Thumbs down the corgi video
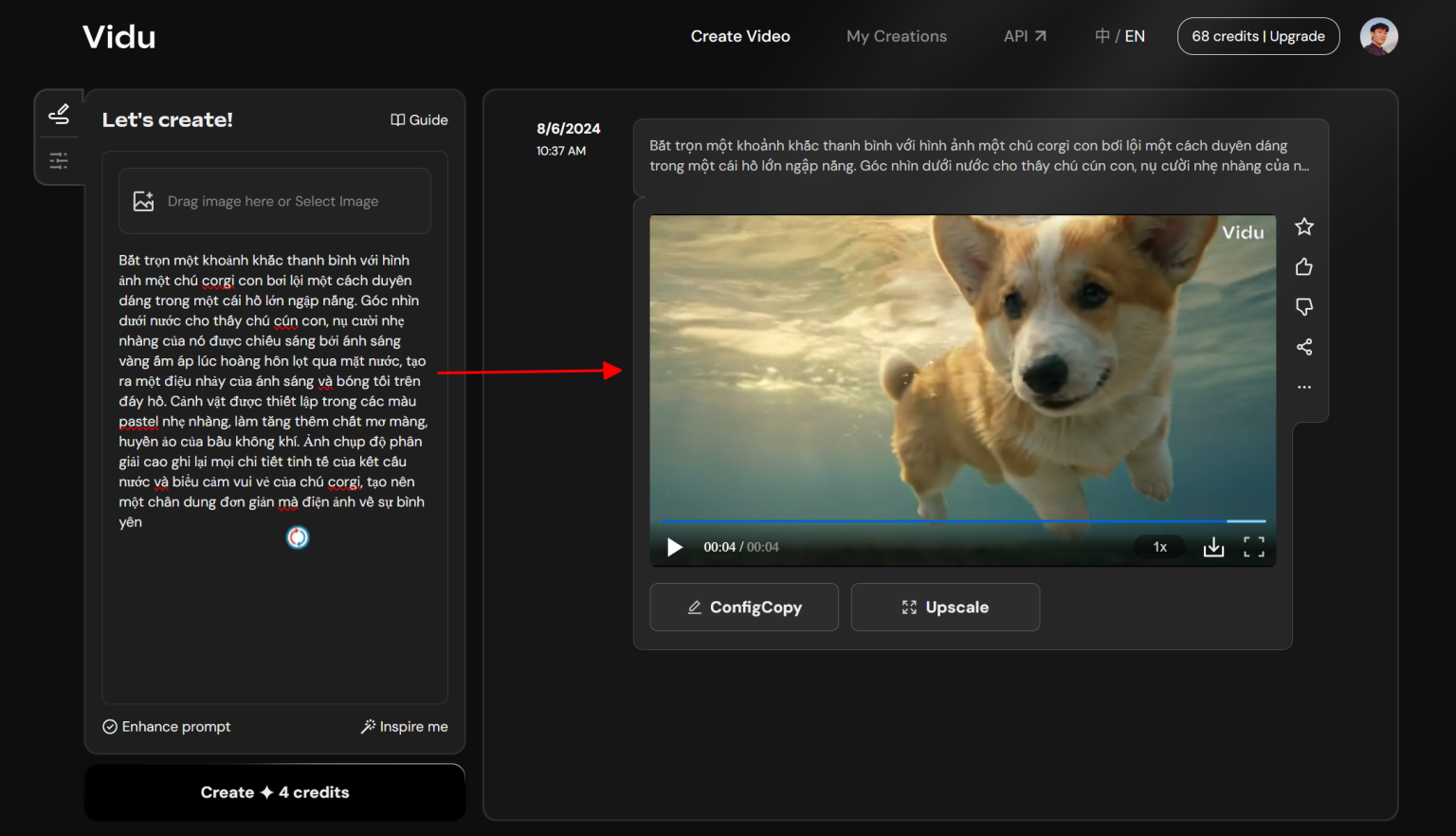 click(x=1303, y=306)
